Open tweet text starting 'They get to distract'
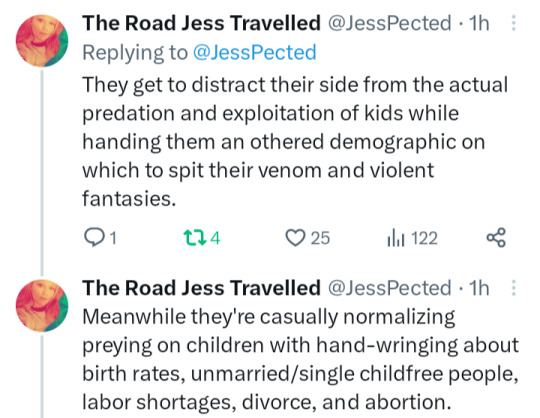Image resolution: width=540 pixels, height=418 pixels. [295, 142]
